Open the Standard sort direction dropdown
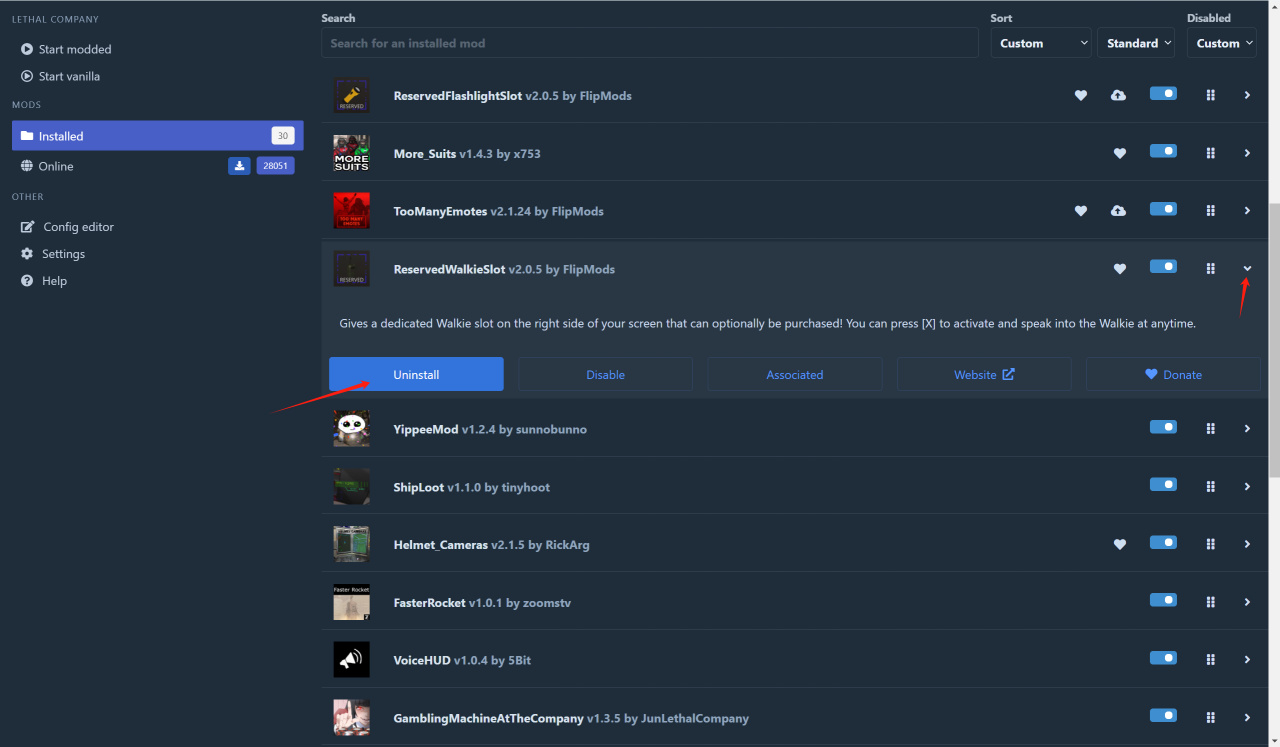Screen dimensions: 1280x747 click(1136, 43)
